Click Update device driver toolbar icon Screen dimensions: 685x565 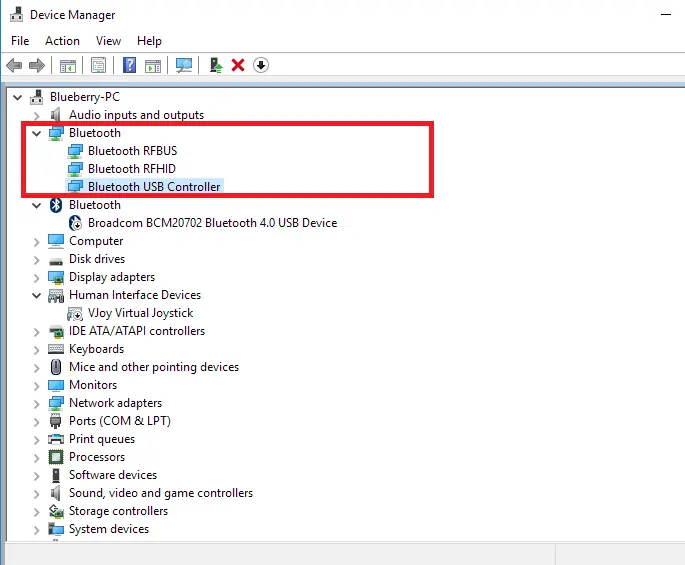[x=215, y=66]
